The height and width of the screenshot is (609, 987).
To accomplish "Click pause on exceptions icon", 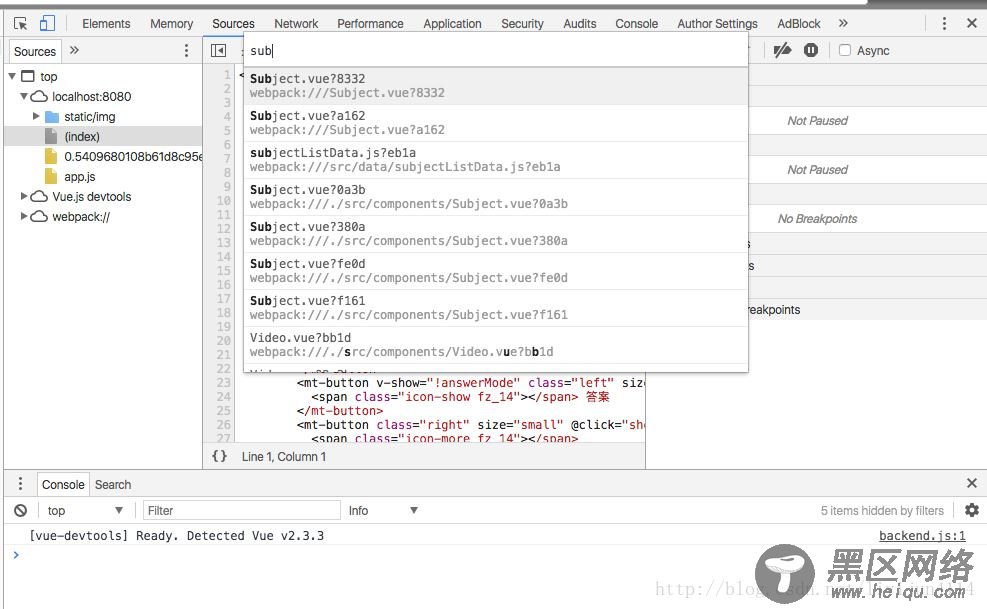I will point(811,50).
